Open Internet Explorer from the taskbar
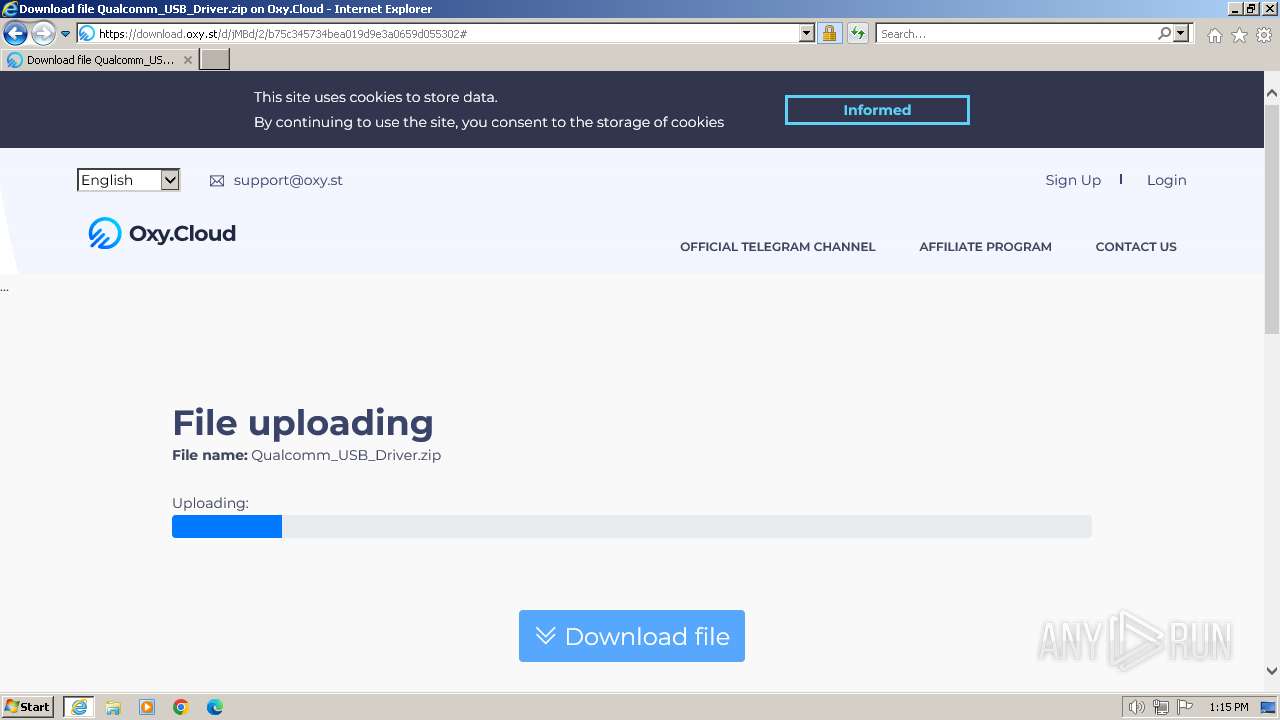 click(x=79, y=707)
